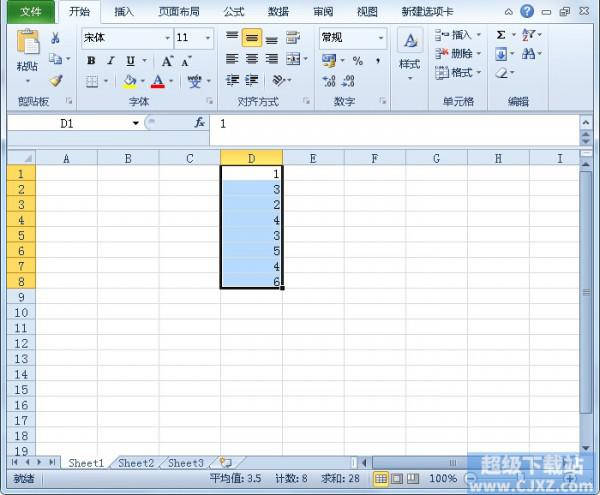Click the 粘贴 paste button
The height and width of the screenshot is (495, 600).
27,55
